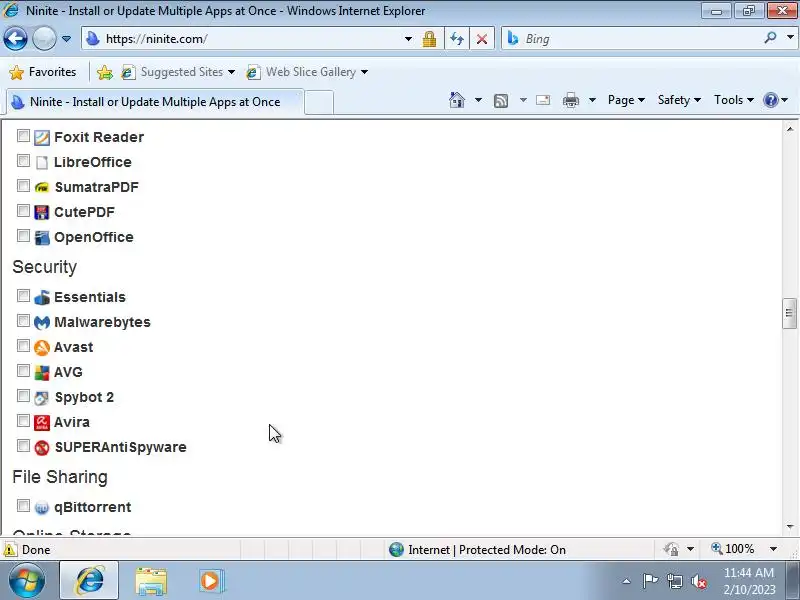Check the OpenOffice checkbox
800x600 pixels.
(23, 236)
